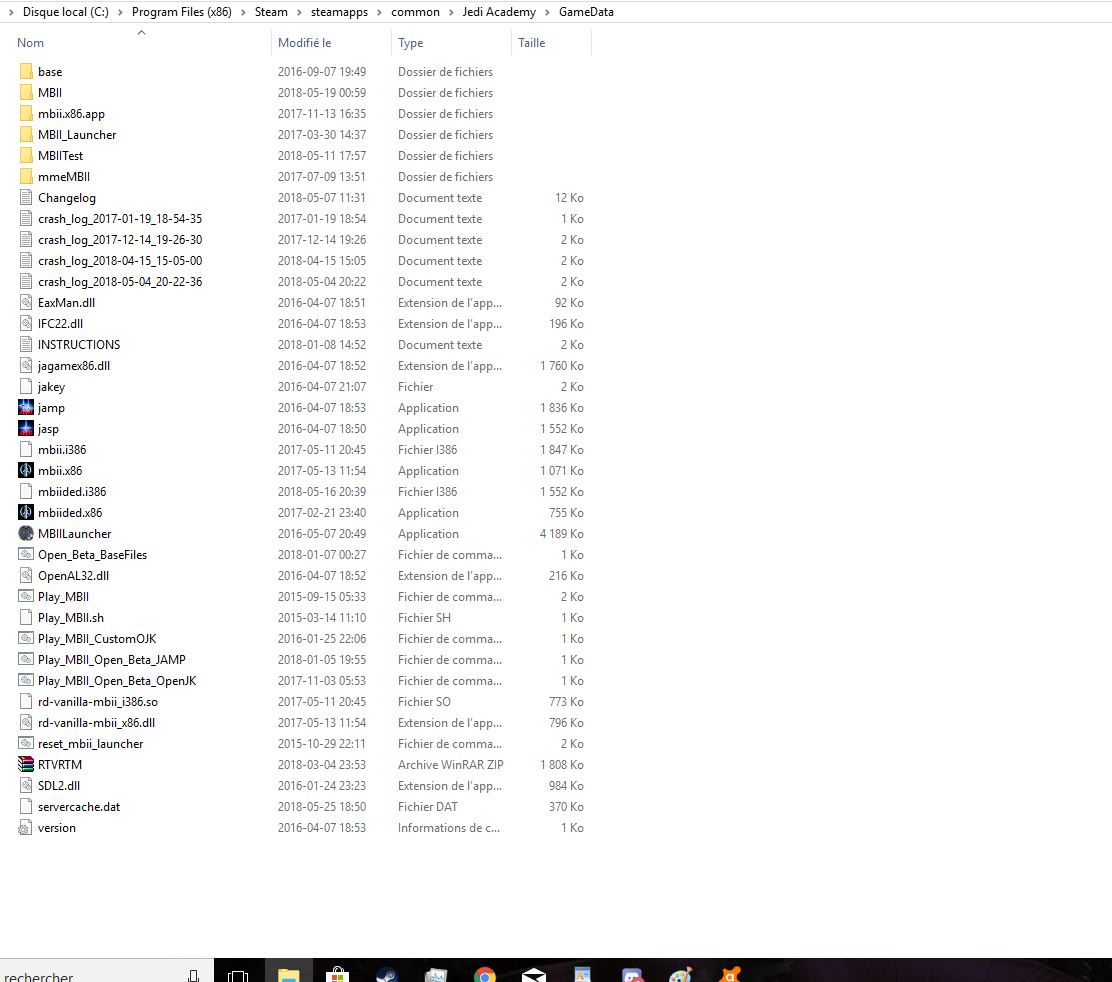
Task: Sort files by the Taille column
Action: click(531, 43)
